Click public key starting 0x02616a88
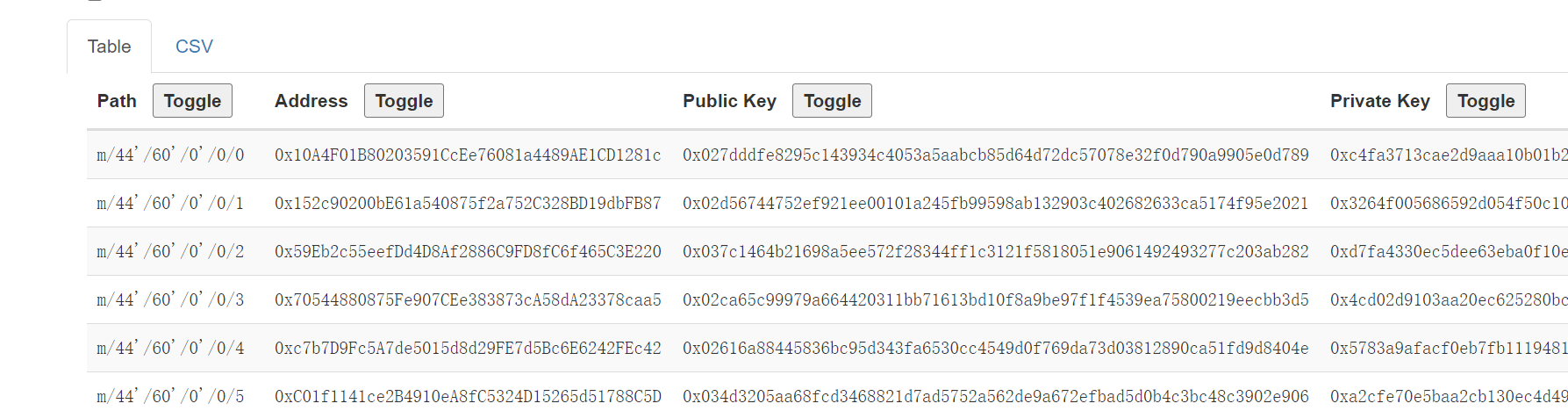Screen dimensions: 1568x418 pos(995,349)
